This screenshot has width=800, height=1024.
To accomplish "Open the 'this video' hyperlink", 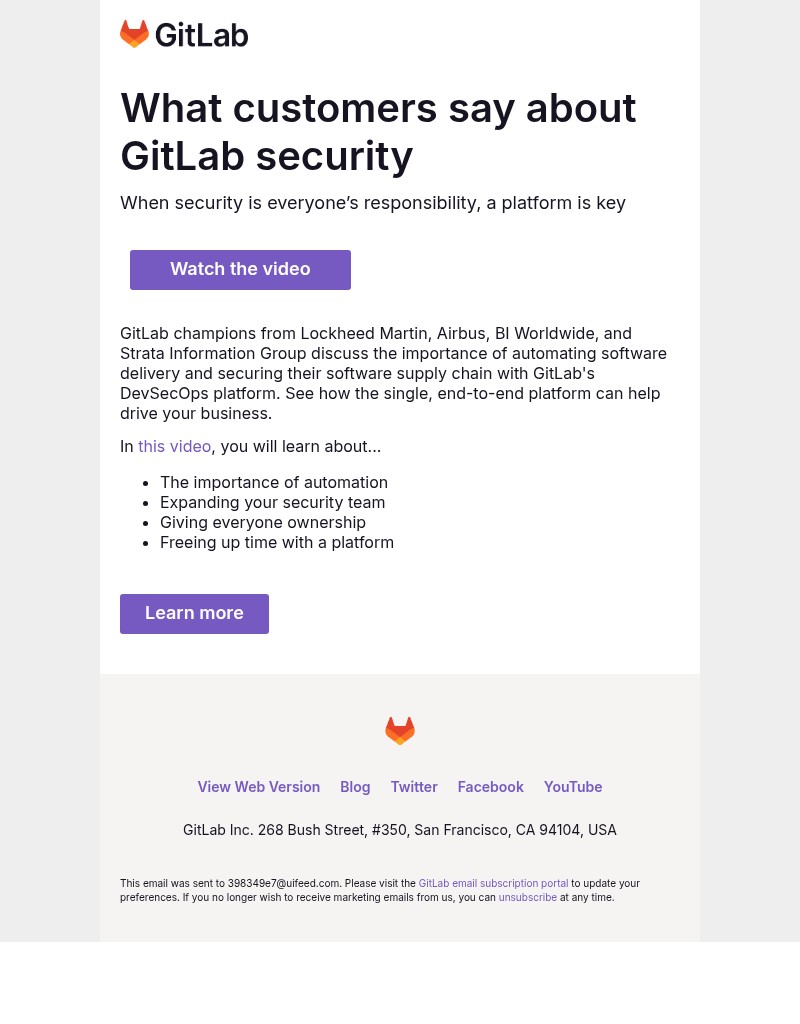I will (174, 446).
